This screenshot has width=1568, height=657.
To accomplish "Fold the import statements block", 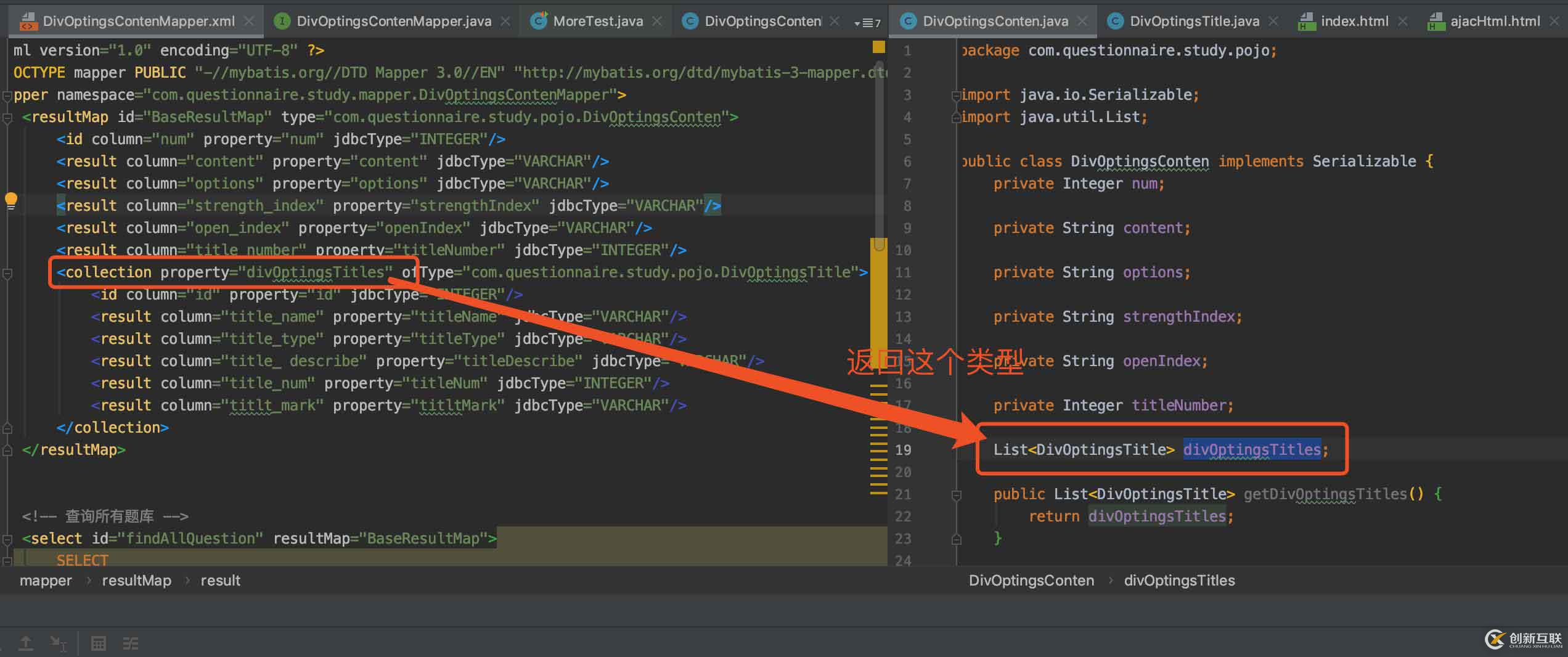I will pos(956,96).
